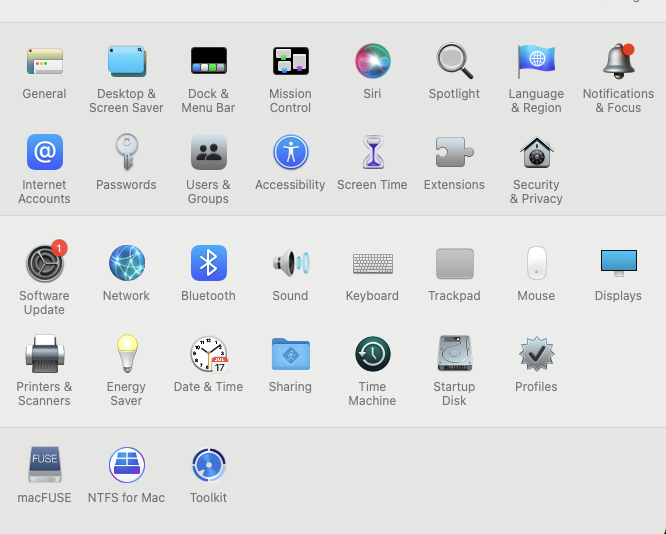Open Internet Accounts pane

pyautogui.click(x=45, y=152)
